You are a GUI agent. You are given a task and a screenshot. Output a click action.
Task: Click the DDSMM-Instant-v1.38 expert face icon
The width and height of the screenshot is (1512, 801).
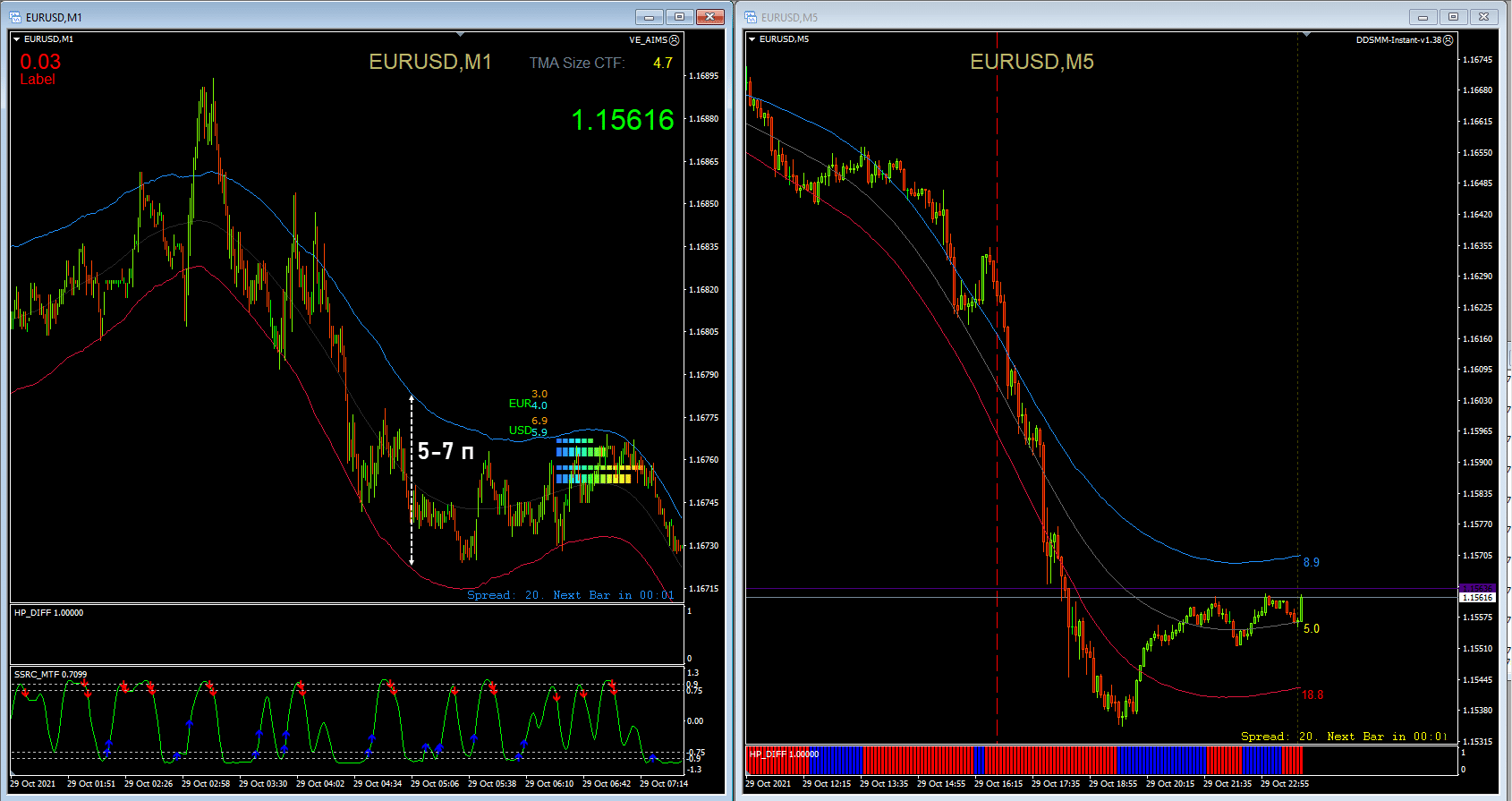pos(1448,40)
